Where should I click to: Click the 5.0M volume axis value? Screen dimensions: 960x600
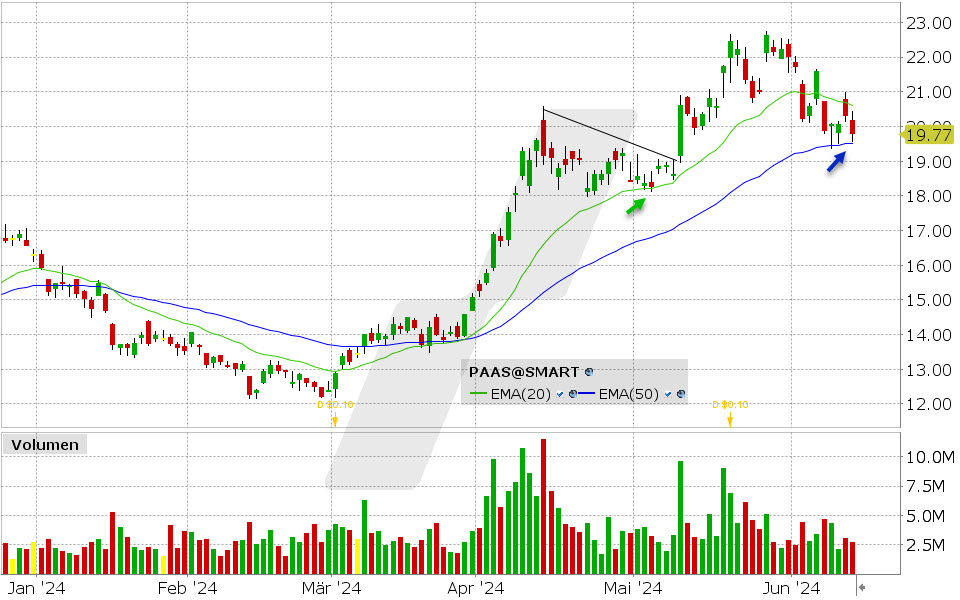(x=926, y=516)
